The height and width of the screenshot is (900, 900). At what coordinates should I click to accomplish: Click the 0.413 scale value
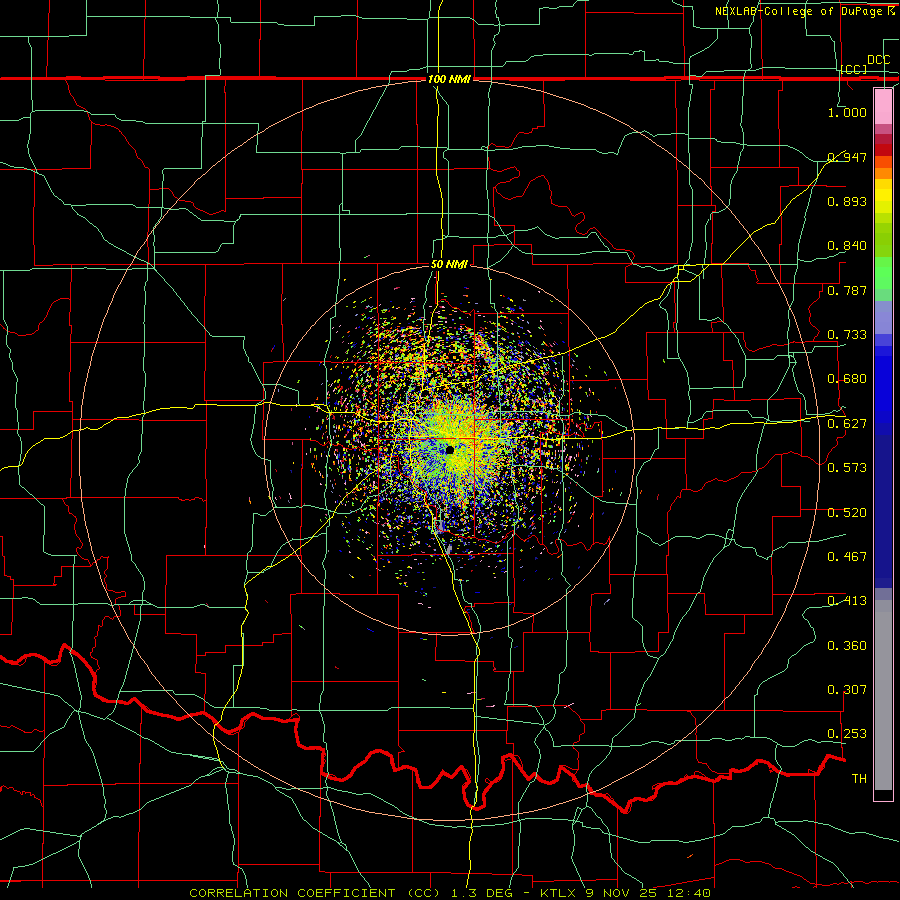pos(847,601)
